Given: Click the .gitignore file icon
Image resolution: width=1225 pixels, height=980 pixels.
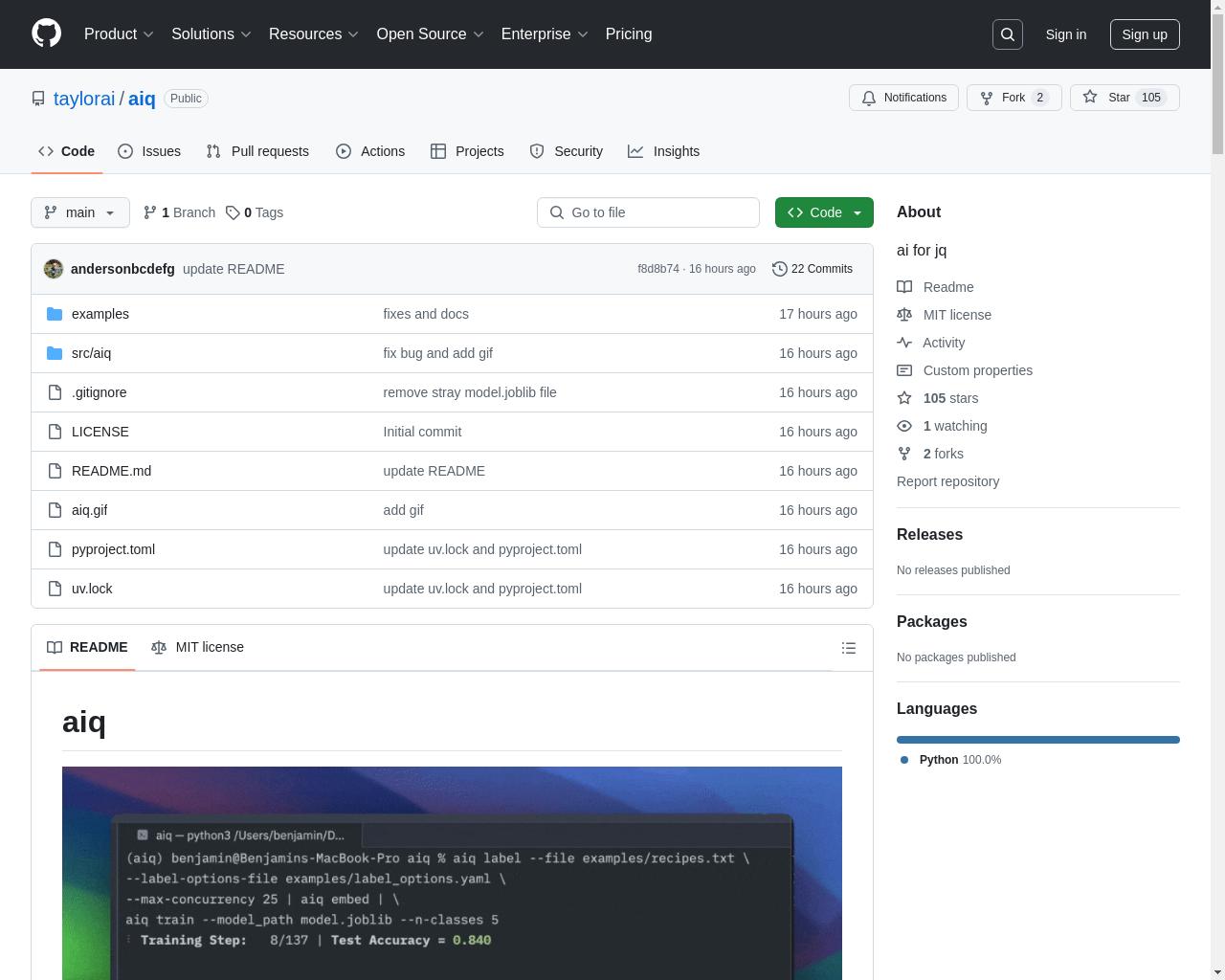Looking at the screenshot, I should click(x=55, y=392).
